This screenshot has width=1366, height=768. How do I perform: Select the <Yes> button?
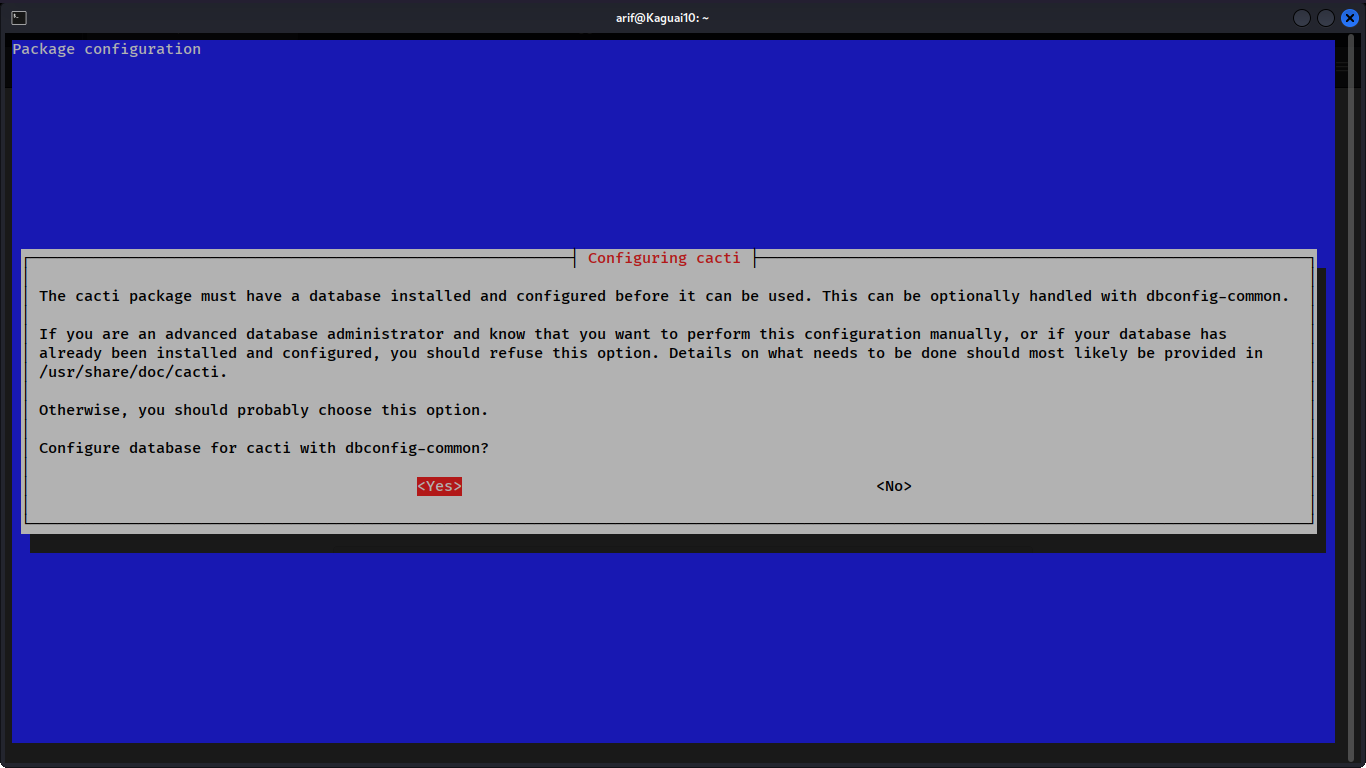click(x=439, y=486)
